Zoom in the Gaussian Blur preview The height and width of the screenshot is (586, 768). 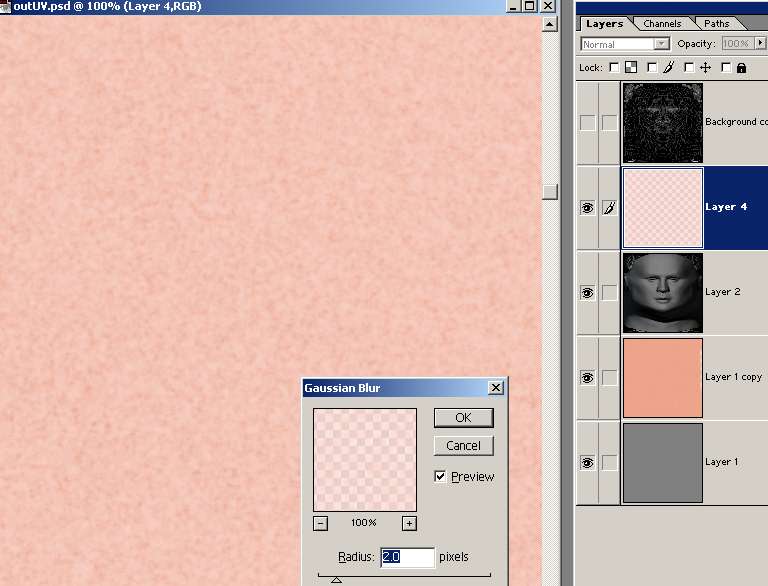point(409,523)
